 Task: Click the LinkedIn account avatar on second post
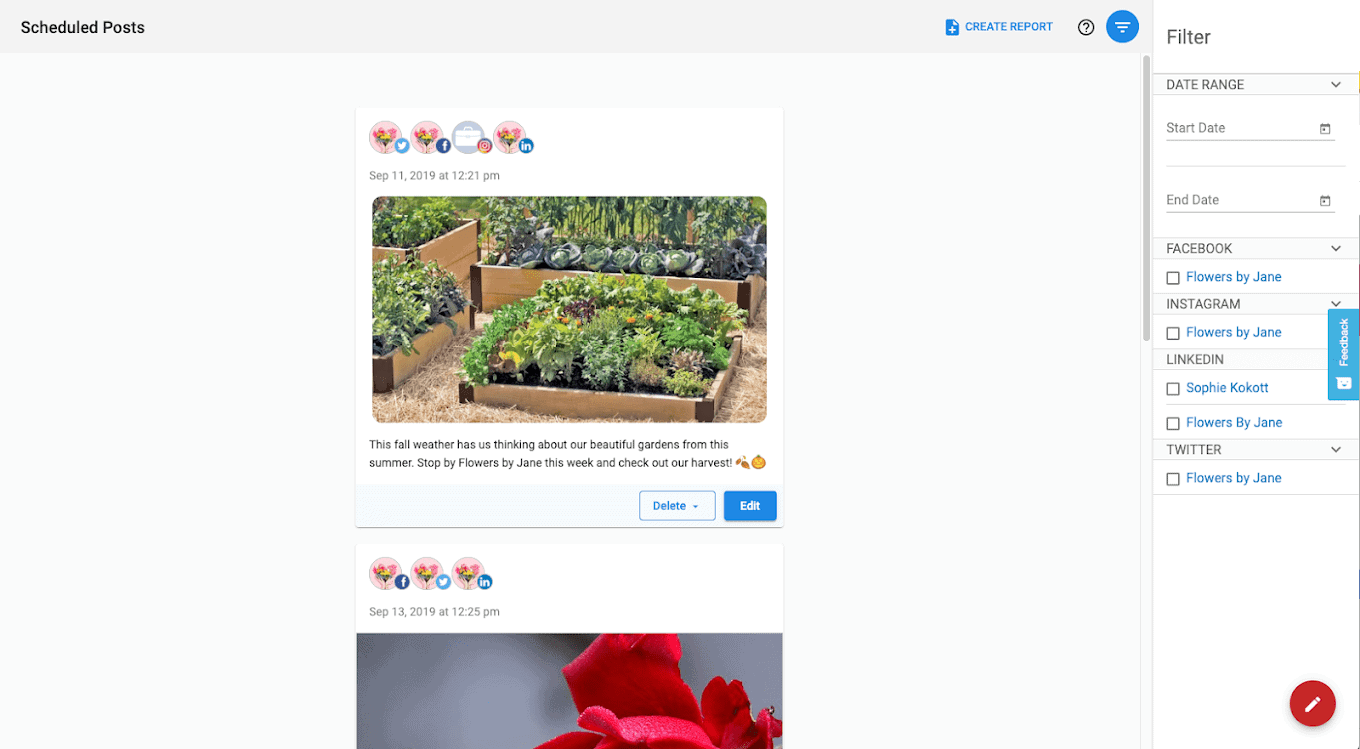click(470, 574)
